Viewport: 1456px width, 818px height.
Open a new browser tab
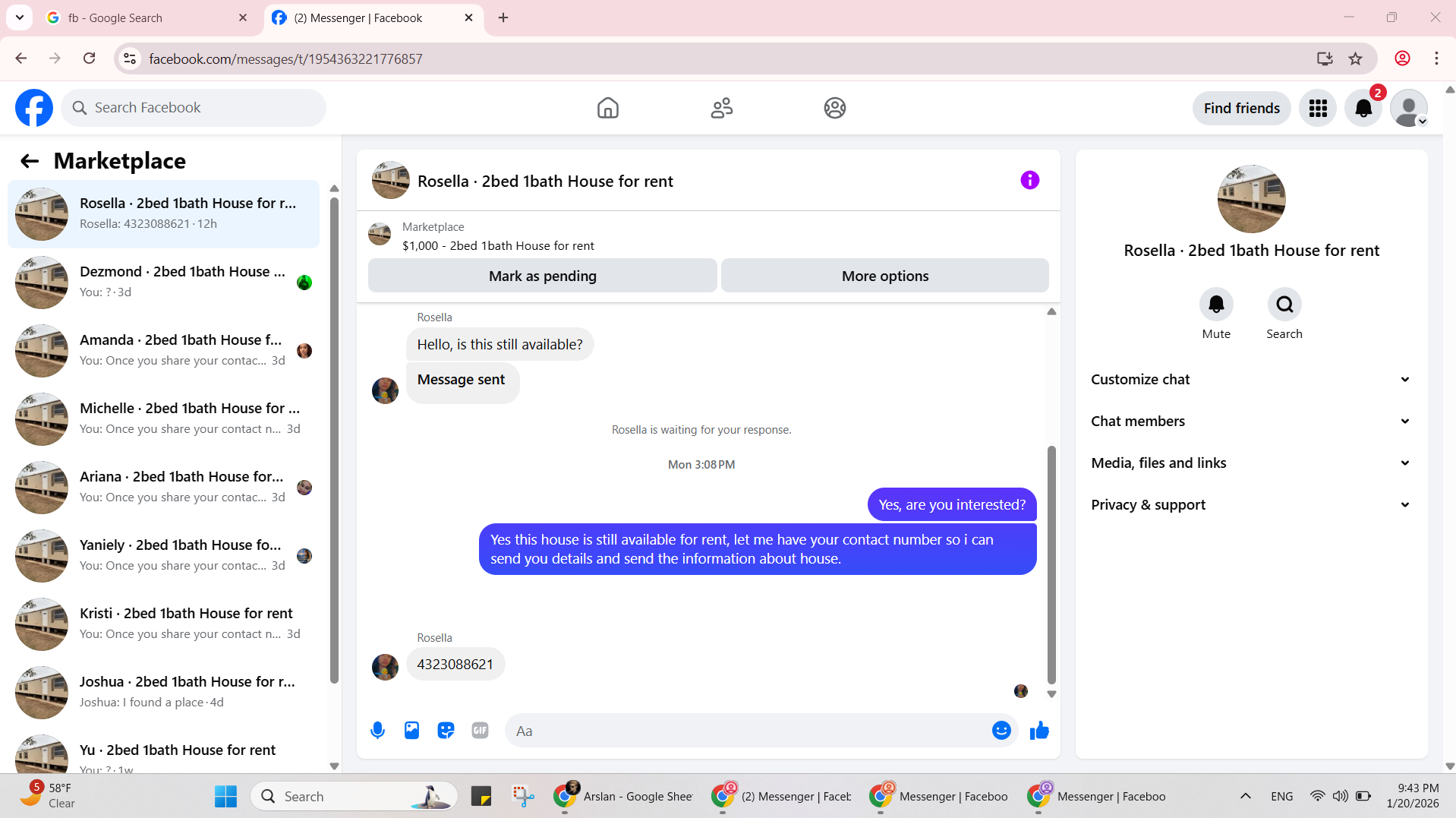pos(503,17)
